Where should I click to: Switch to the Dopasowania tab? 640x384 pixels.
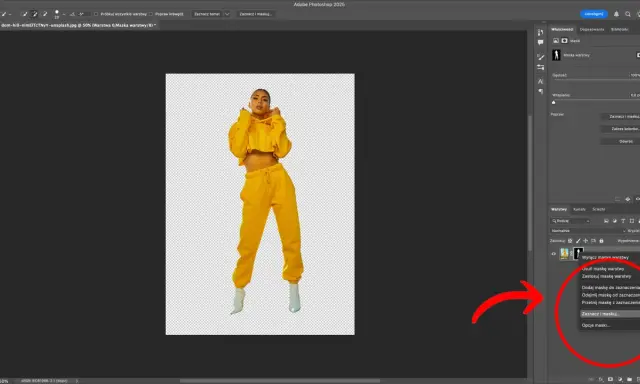point(592,29)
